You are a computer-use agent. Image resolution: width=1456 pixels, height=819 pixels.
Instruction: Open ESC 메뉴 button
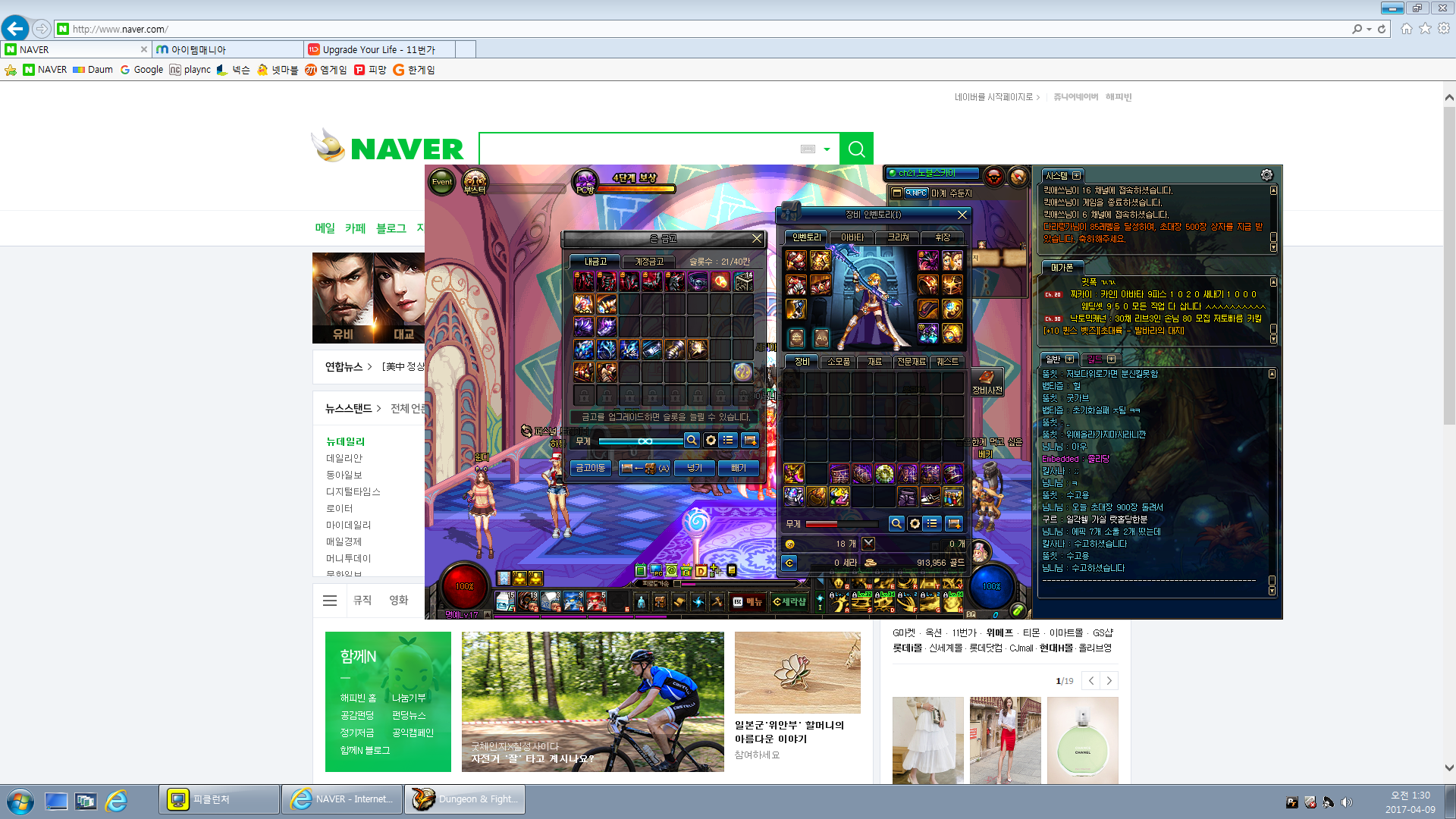747,602
